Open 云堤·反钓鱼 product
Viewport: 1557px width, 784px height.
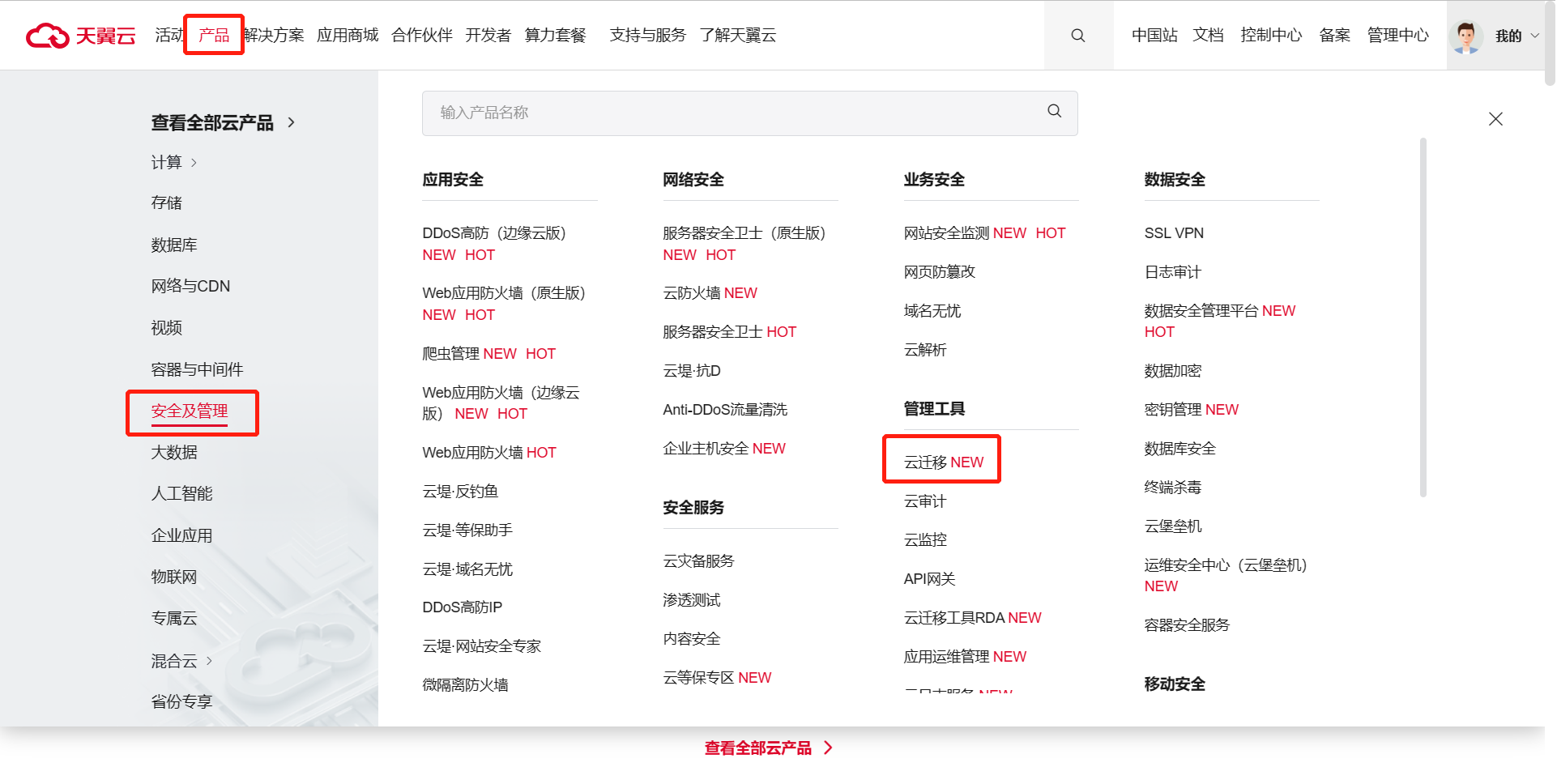460,492
